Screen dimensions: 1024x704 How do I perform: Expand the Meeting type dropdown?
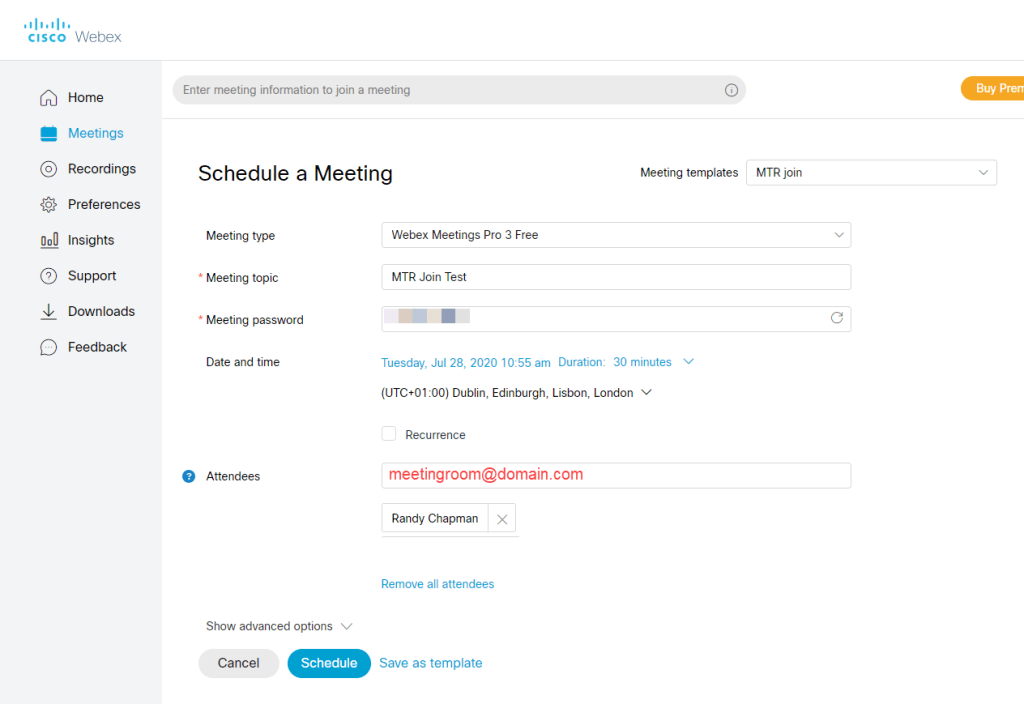click(x=615, y=235)
